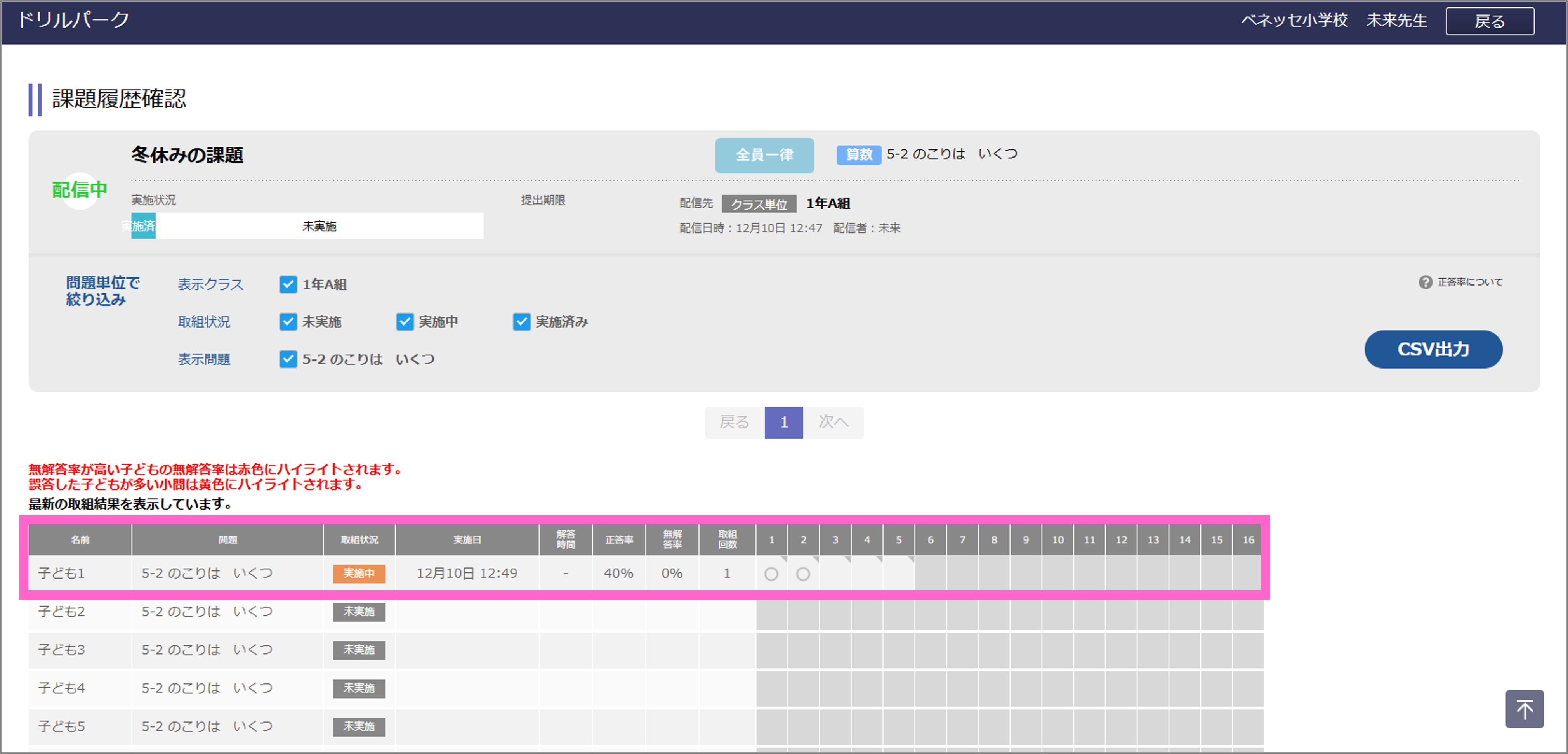Click the circle mark in question 1 cell
The width and height of the screenshot is (1568, 754).
tap(771, 574)
